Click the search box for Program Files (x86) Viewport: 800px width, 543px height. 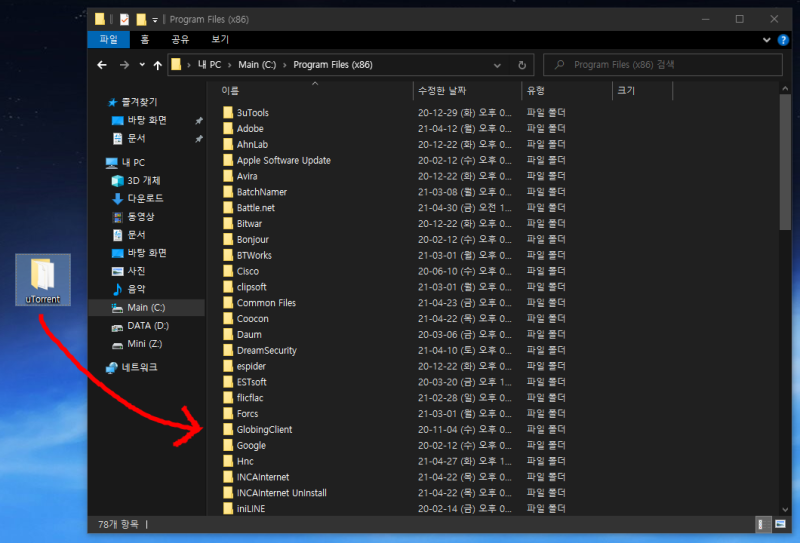click(x=663, y=65)
